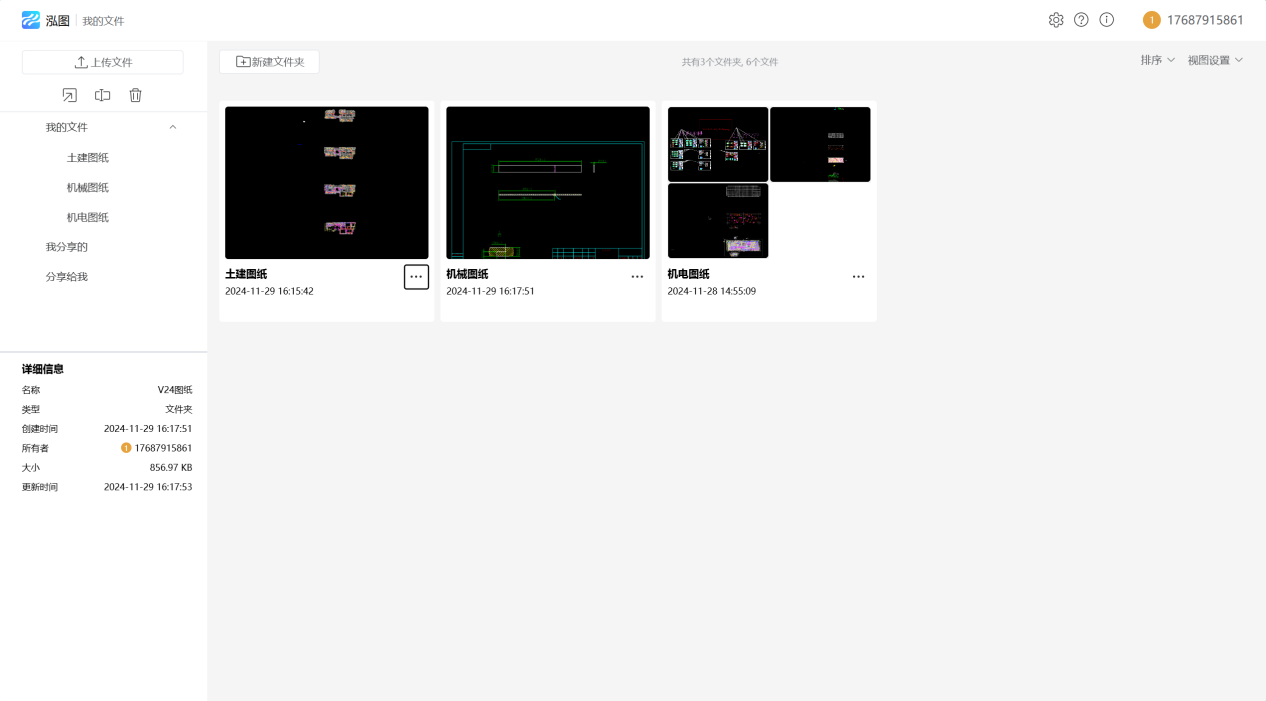
Task: Collapse the 我的文件 tree node
Action: click(x=173, y=127)
